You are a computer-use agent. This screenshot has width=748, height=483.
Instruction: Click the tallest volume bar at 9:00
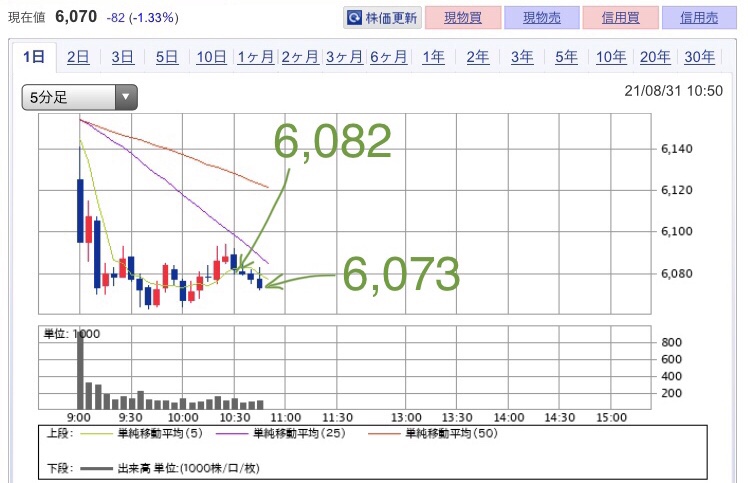(80, 369)
